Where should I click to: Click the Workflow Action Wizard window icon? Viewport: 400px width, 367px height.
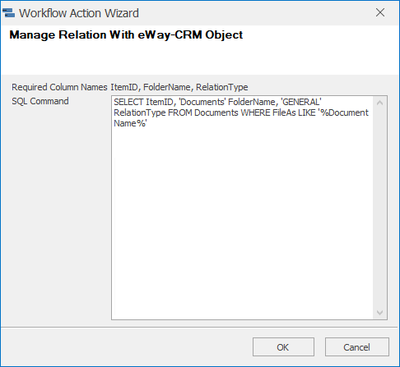tap(8, 13)
